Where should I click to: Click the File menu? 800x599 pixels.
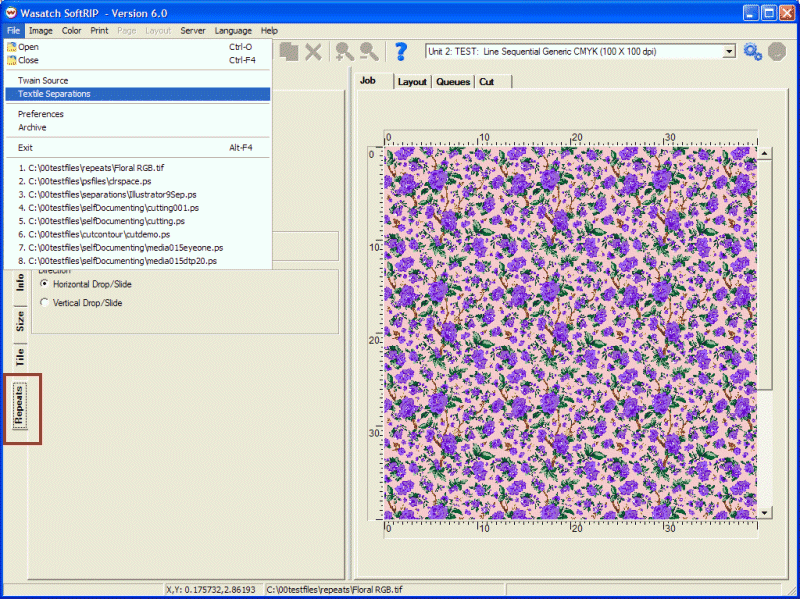point(13,31)
